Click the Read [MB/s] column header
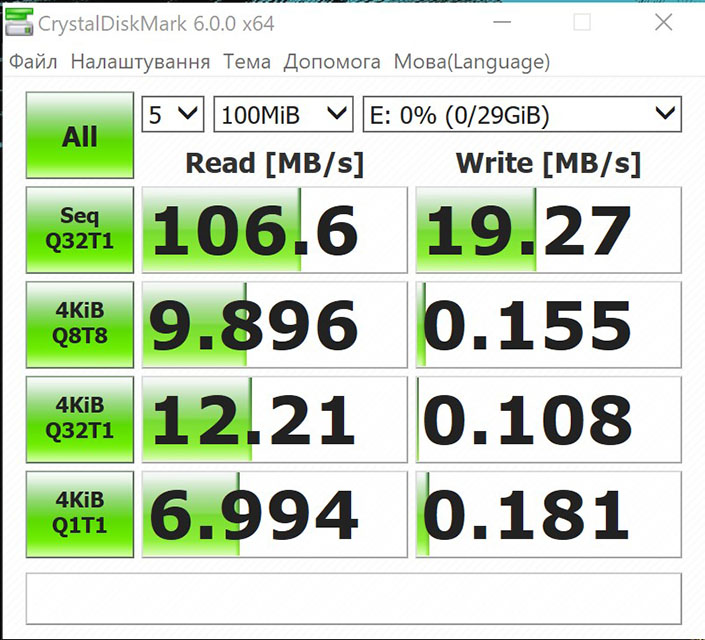 [x=274, y=164]
